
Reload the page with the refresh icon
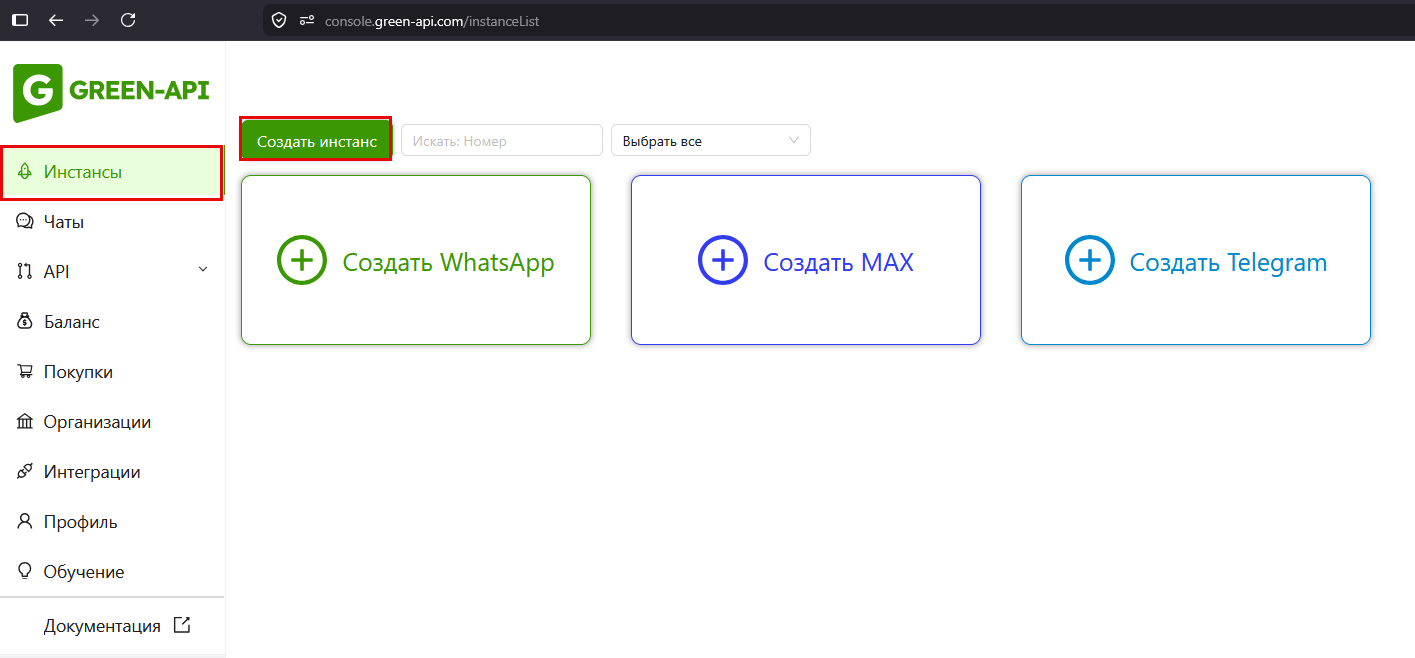coord(128,20)
